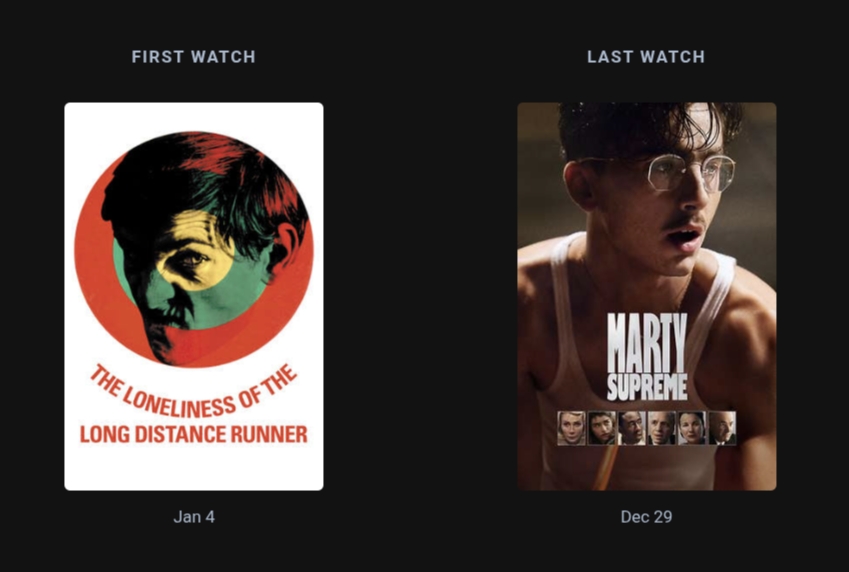This screenshot has height=572, width=849.
Task: Click the 'LONG DISTANCE RUNNER' red text
Action: [x=194, y=434]
